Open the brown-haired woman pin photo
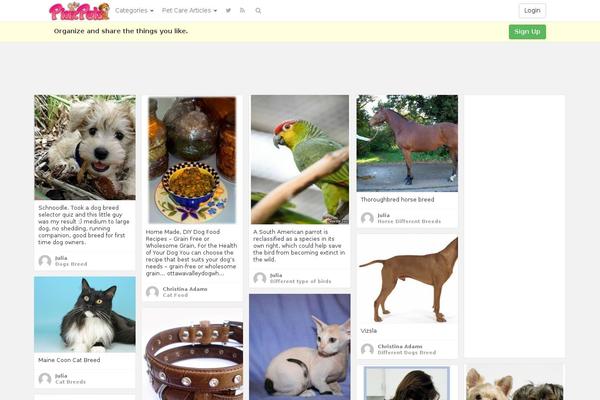This screenshot has width=600, height=400. click(407, 384)
